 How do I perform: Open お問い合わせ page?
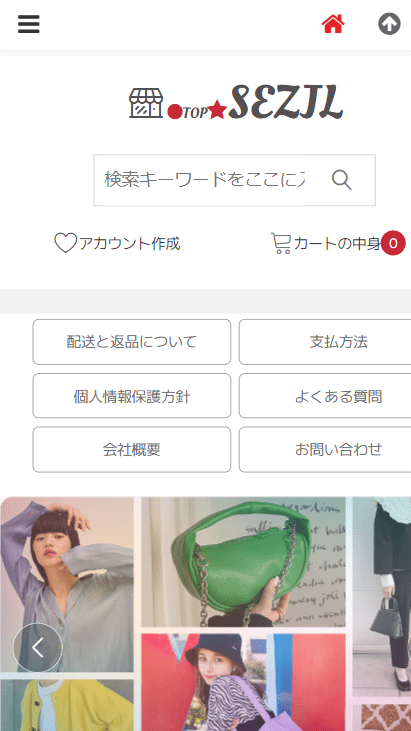coord(338,449)
